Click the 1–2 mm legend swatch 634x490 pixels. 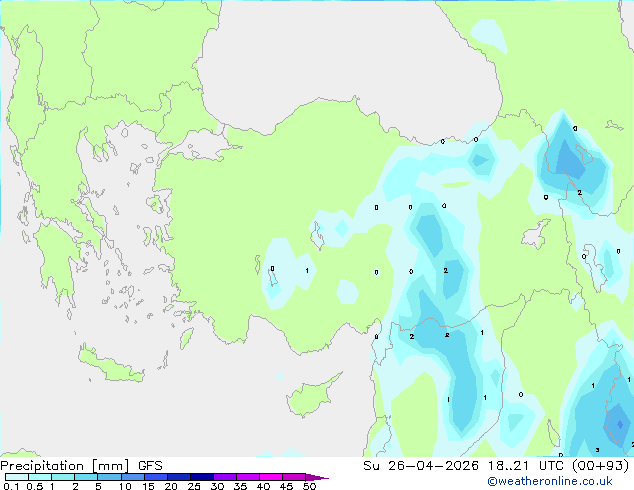tap(63, 477)
